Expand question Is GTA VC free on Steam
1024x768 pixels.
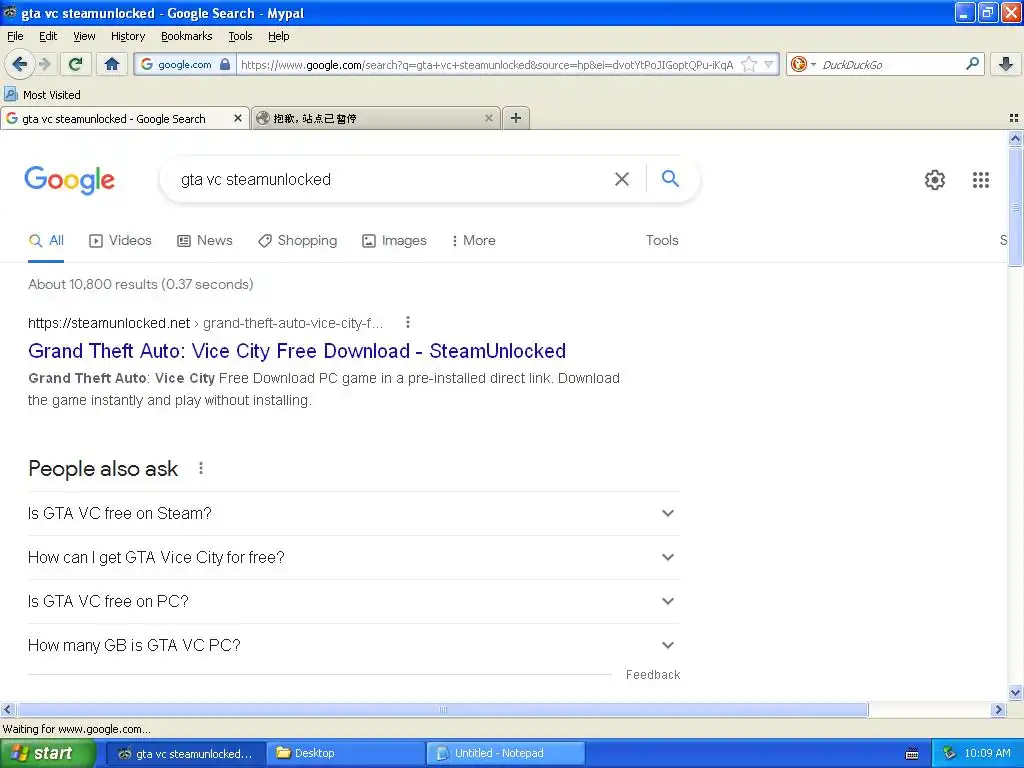pos(353,513)
